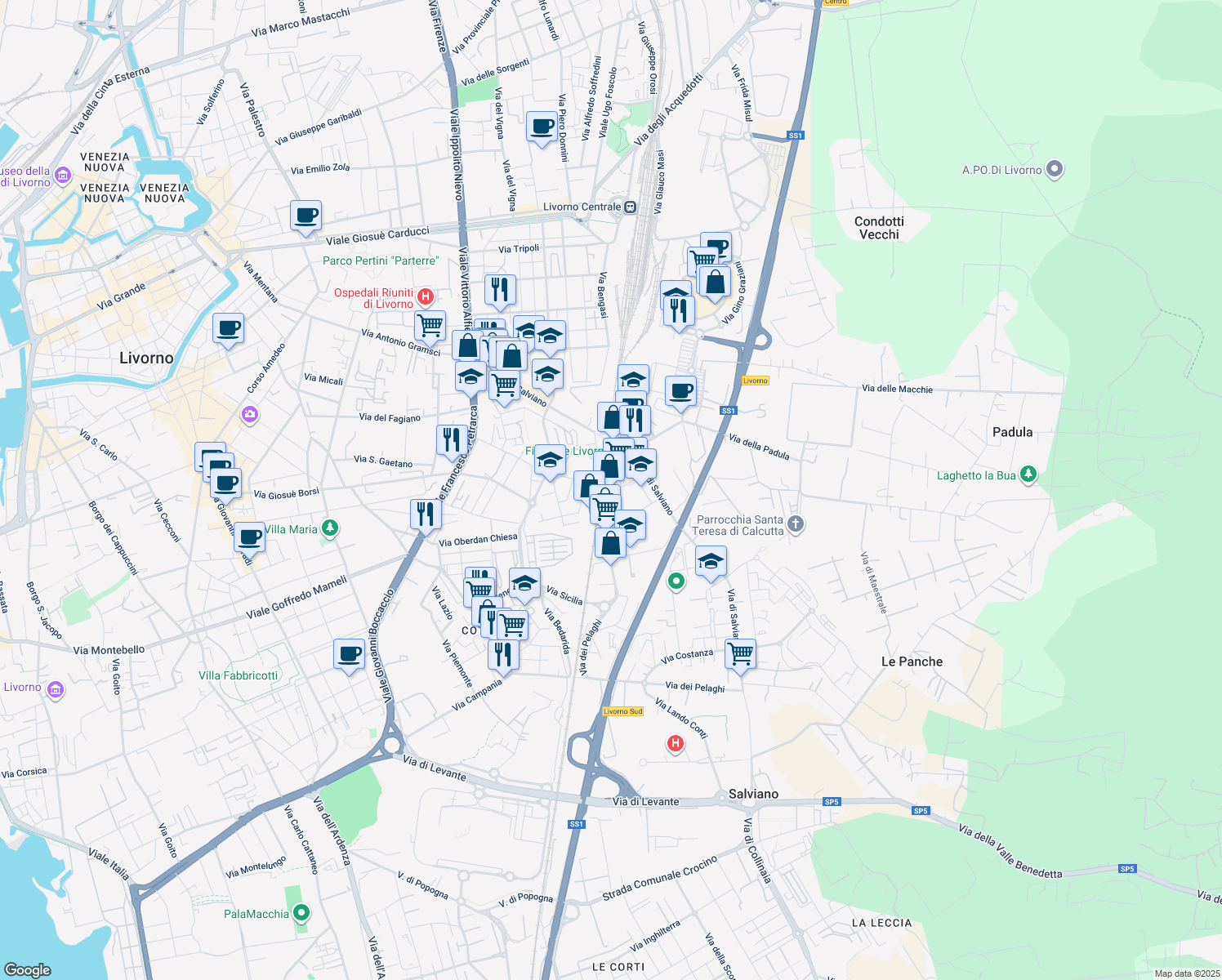Click the LE CORTI label
1222x980 pixels.
click(x=618, y=967)
